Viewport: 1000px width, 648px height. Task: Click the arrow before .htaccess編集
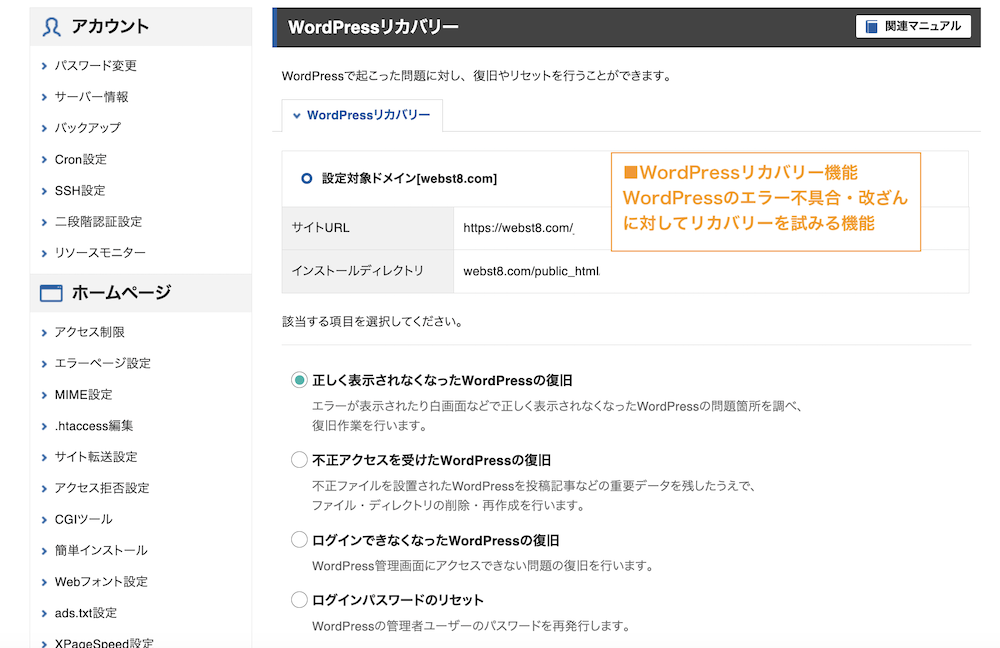(x=44, y=426)
